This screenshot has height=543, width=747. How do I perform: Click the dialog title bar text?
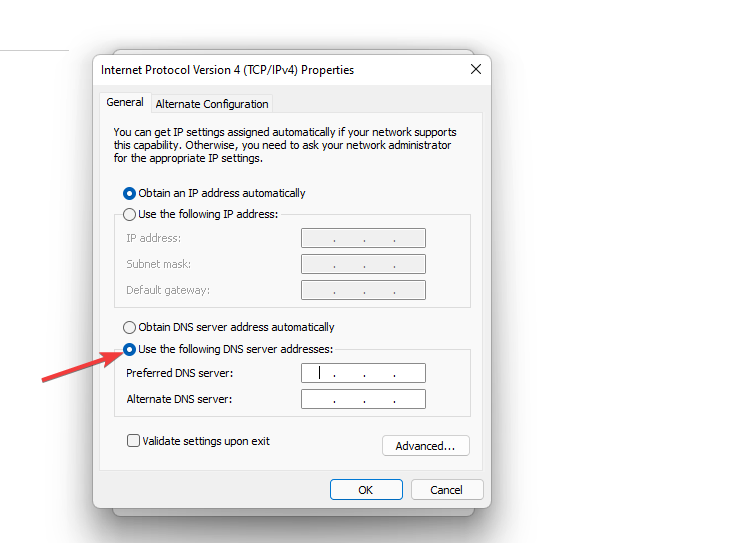click(x=227, y=70)
